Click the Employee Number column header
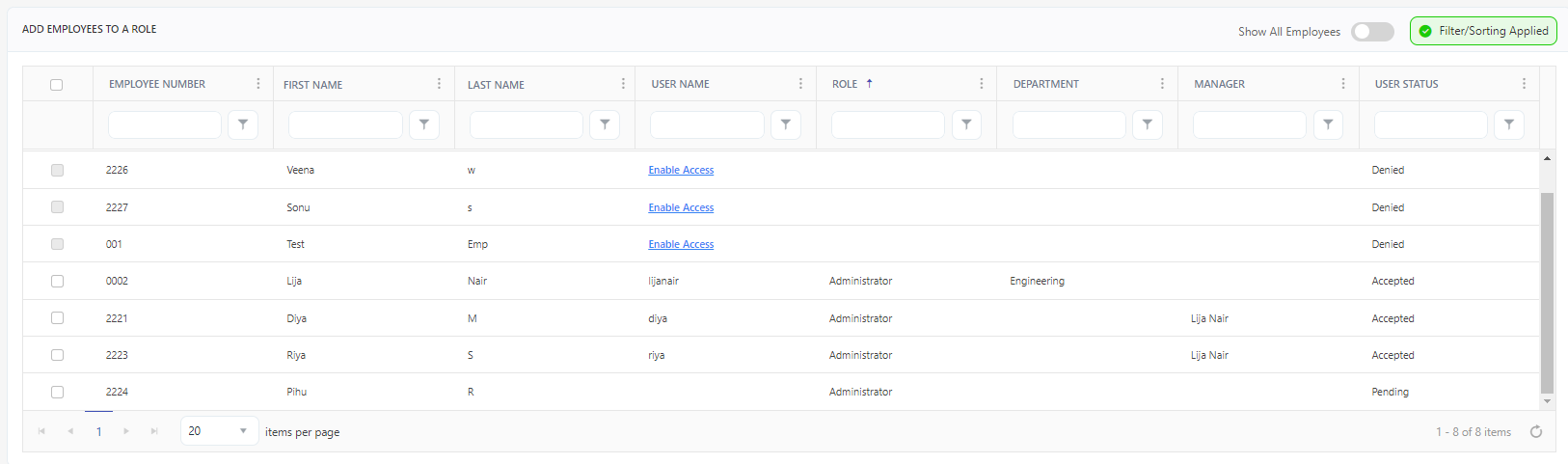The width and height of the screenshot is (1568, 464). click(157, 84)
